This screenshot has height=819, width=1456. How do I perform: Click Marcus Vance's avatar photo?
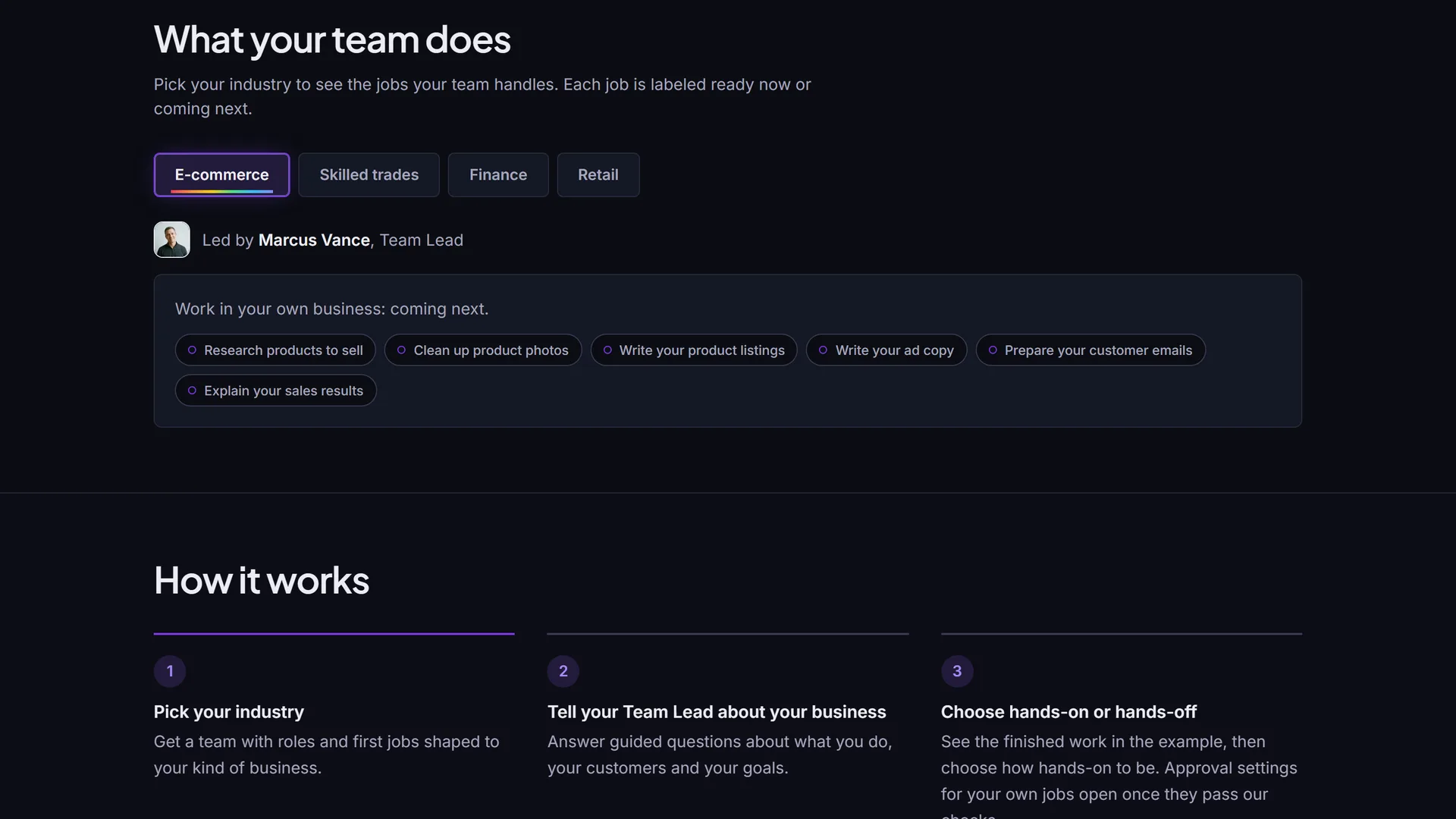[172, 240]
